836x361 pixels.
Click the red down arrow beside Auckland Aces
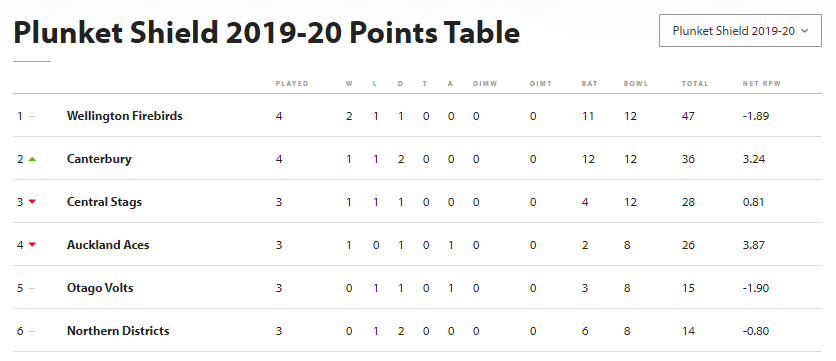[32, 245]
